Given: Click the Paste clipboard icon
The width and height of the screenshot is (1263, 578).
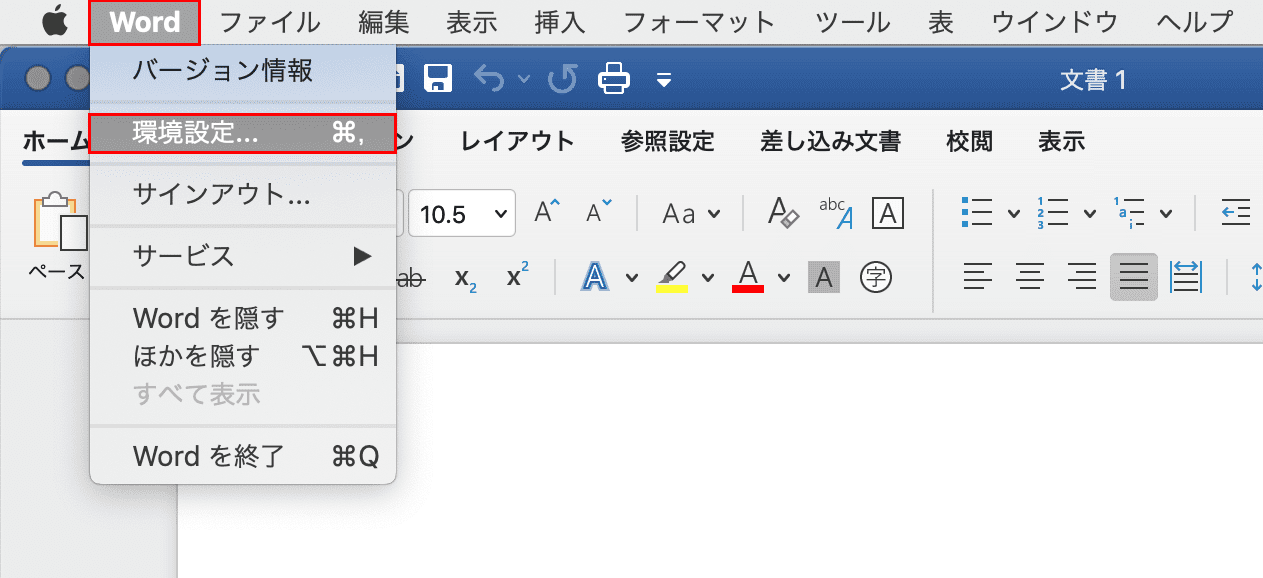Looking at the screenshot, I should (x=60, y=219).
